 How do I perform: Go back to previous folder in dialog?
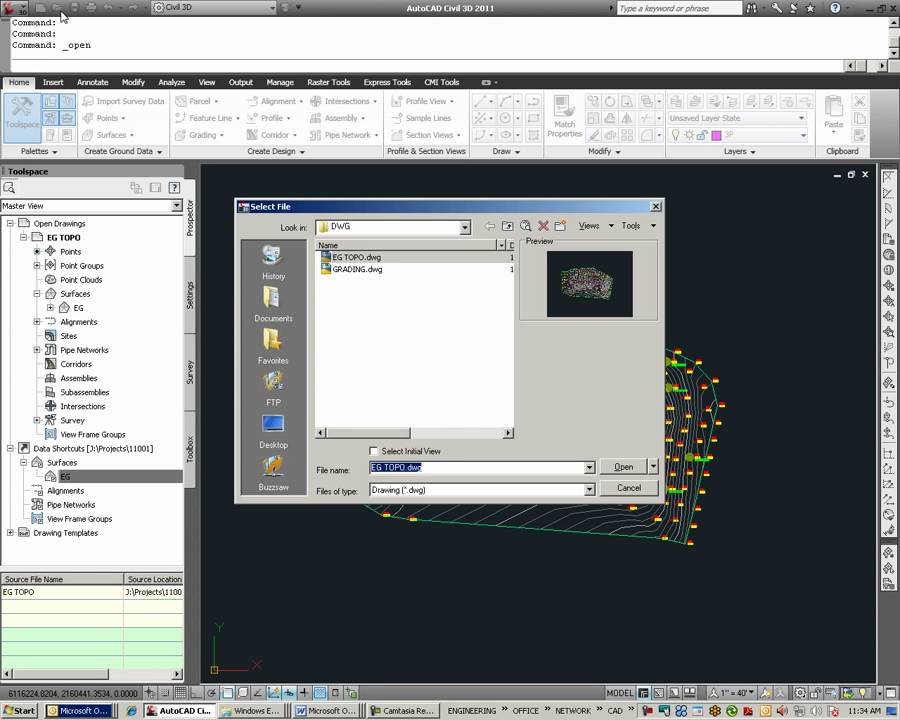(489, 226)
